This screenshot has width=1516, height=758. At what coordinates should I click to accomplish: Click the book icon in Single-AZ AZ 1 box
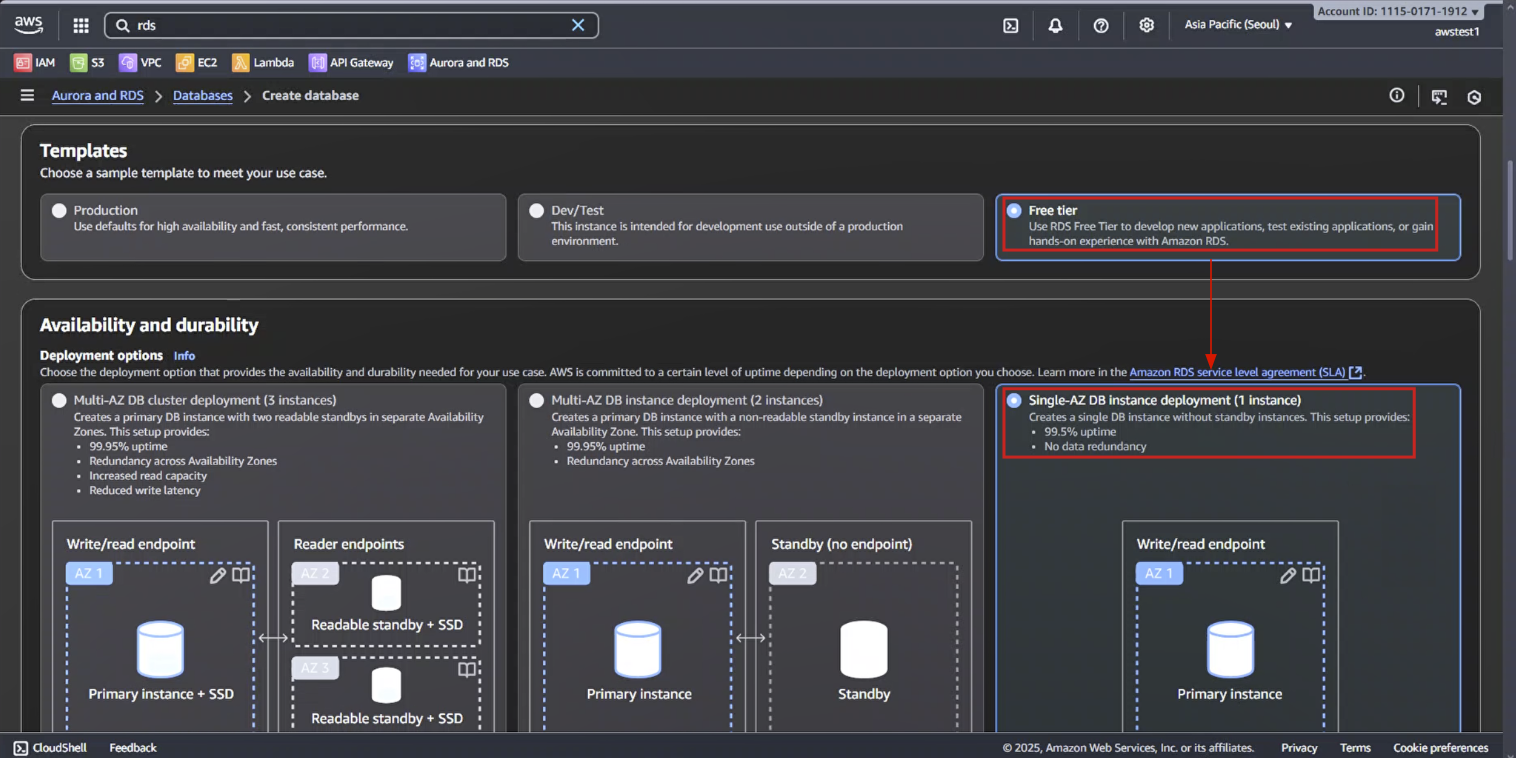pyautogui.click(x=1311, y=575)
